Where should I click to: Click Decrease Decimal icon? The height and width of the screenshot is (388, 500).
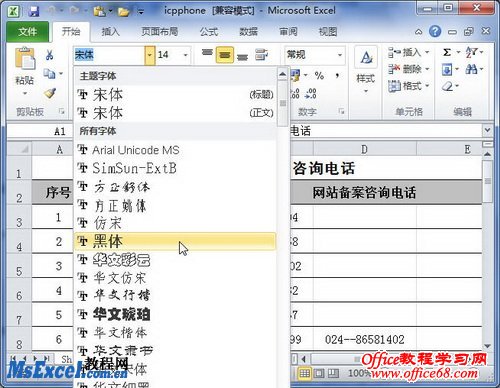311,94
